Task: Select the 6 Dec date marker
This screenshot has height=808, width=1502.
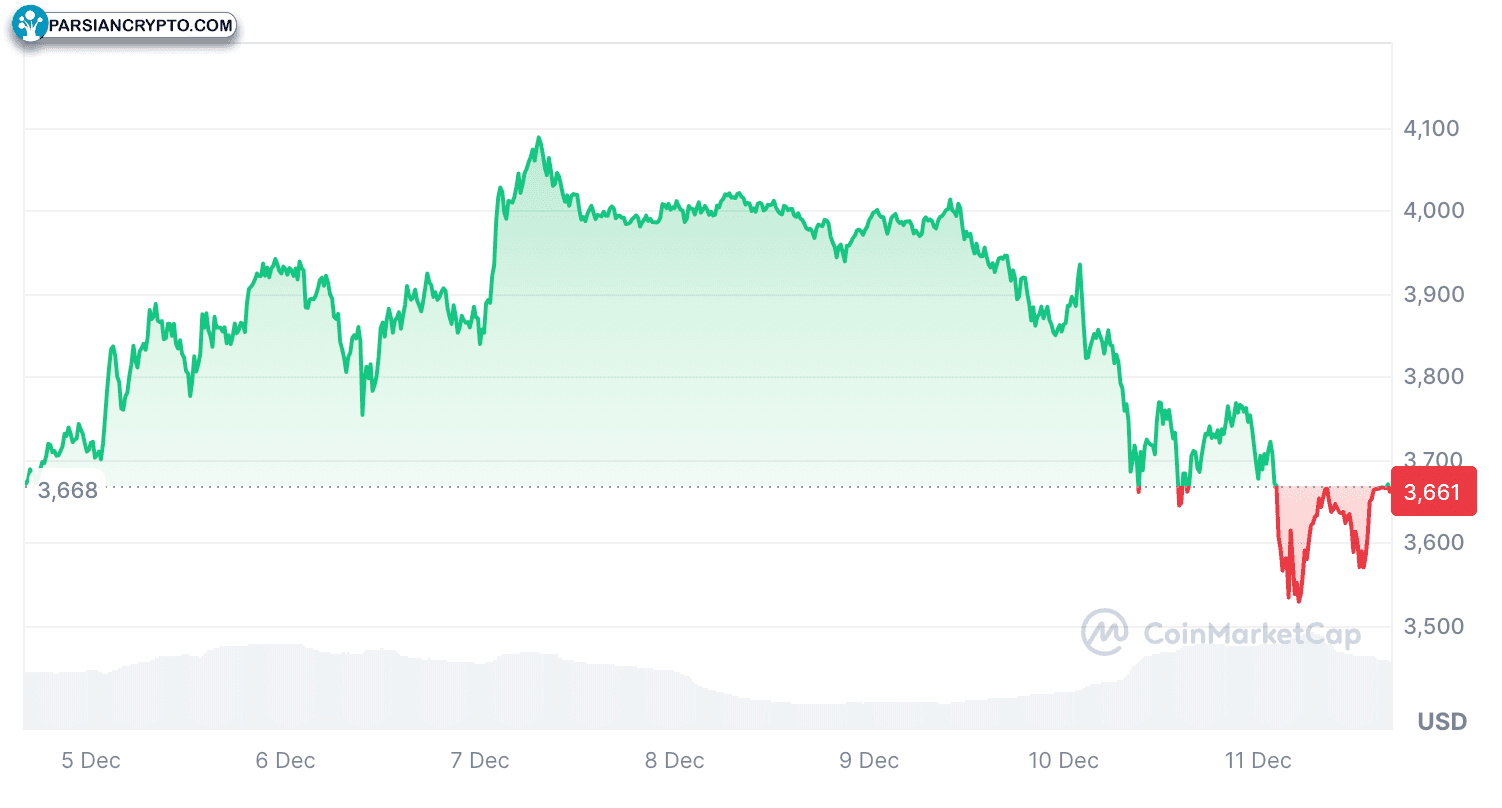Action: click(285, 761)
